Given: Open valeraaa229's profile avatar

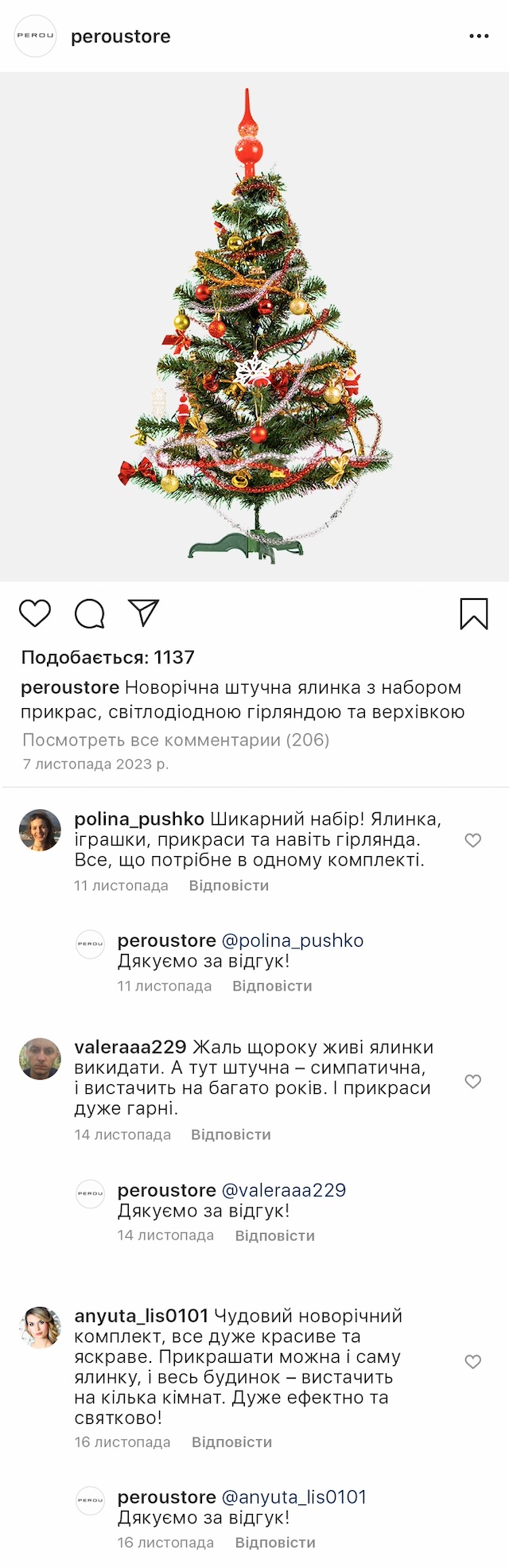Looking at the screenshot, I should 40,1058.
